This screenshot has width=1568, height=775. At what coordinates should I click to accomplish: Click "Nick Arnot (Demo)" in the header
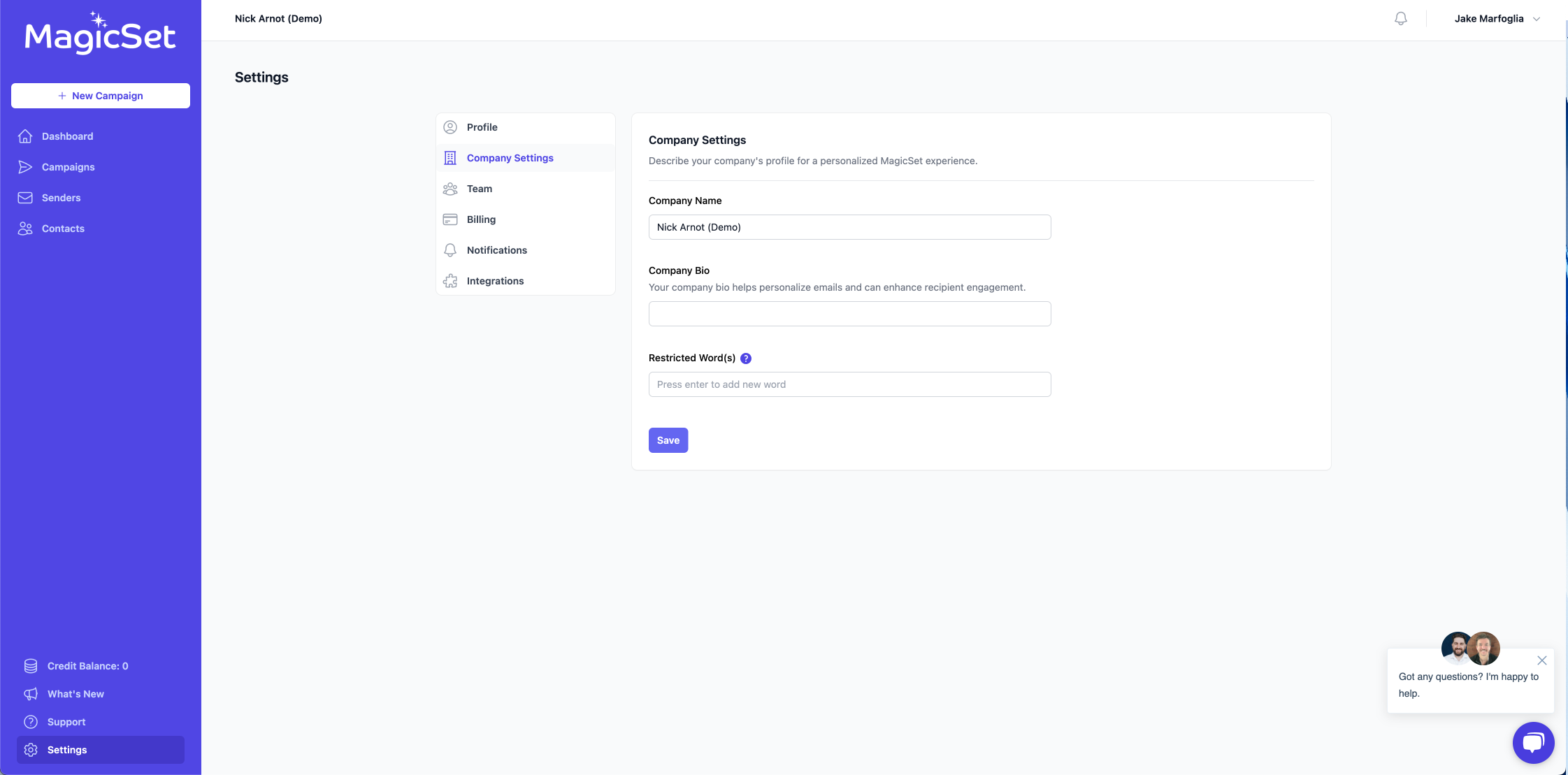coord(278,19)
